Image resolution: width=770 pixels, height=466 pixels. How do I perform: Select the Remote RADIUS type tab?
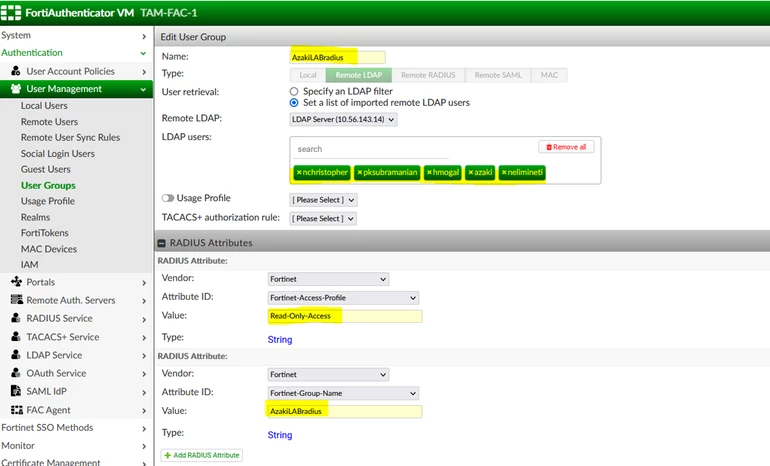tap(428, 75)
